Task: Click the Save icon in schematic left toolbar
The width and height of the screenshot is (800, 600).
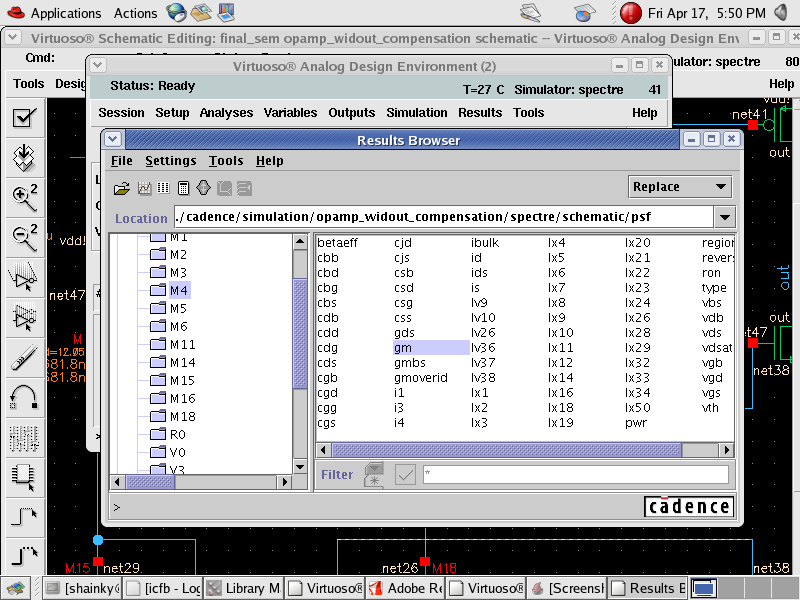Action: pos(24,158)
